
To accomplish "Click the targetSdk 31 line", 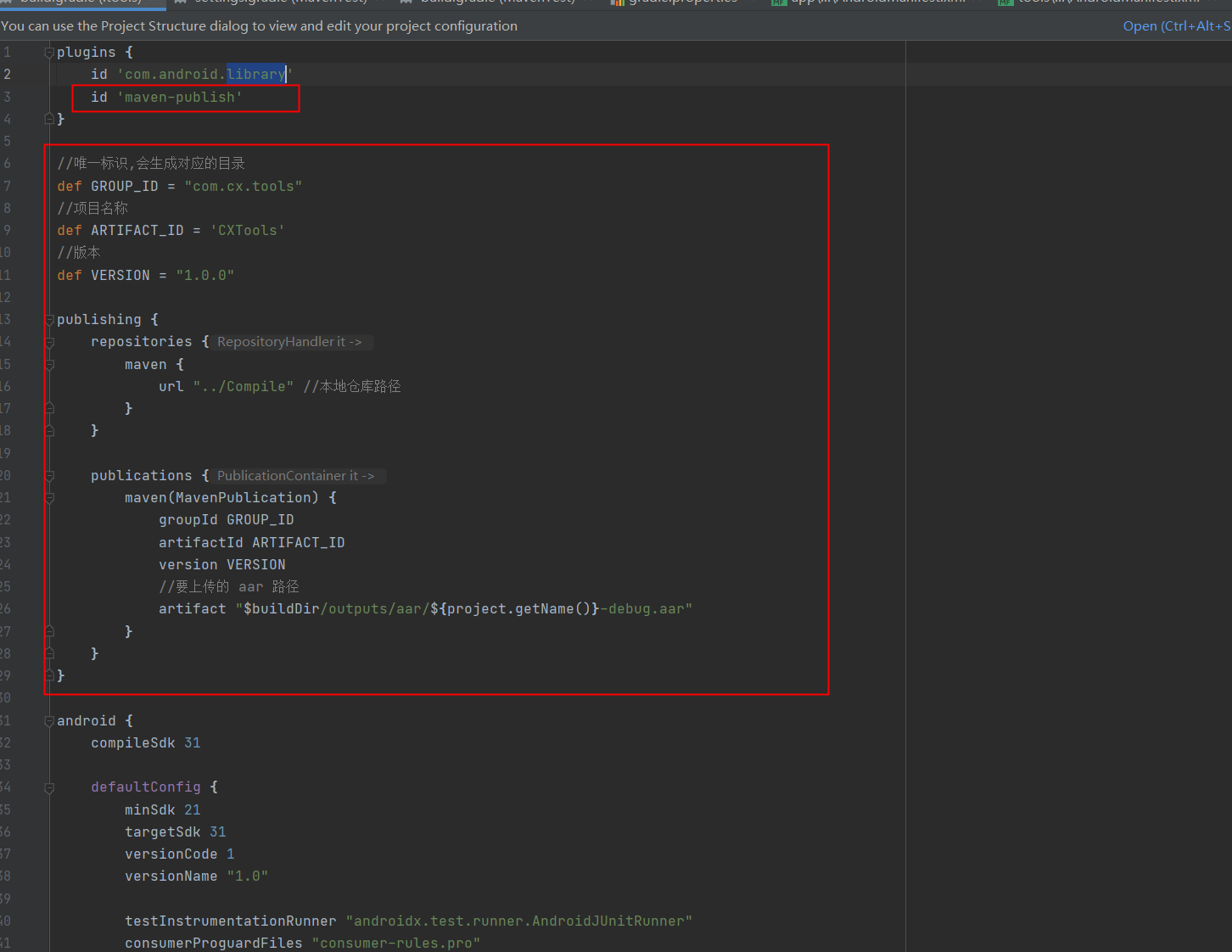I will 176,832.
